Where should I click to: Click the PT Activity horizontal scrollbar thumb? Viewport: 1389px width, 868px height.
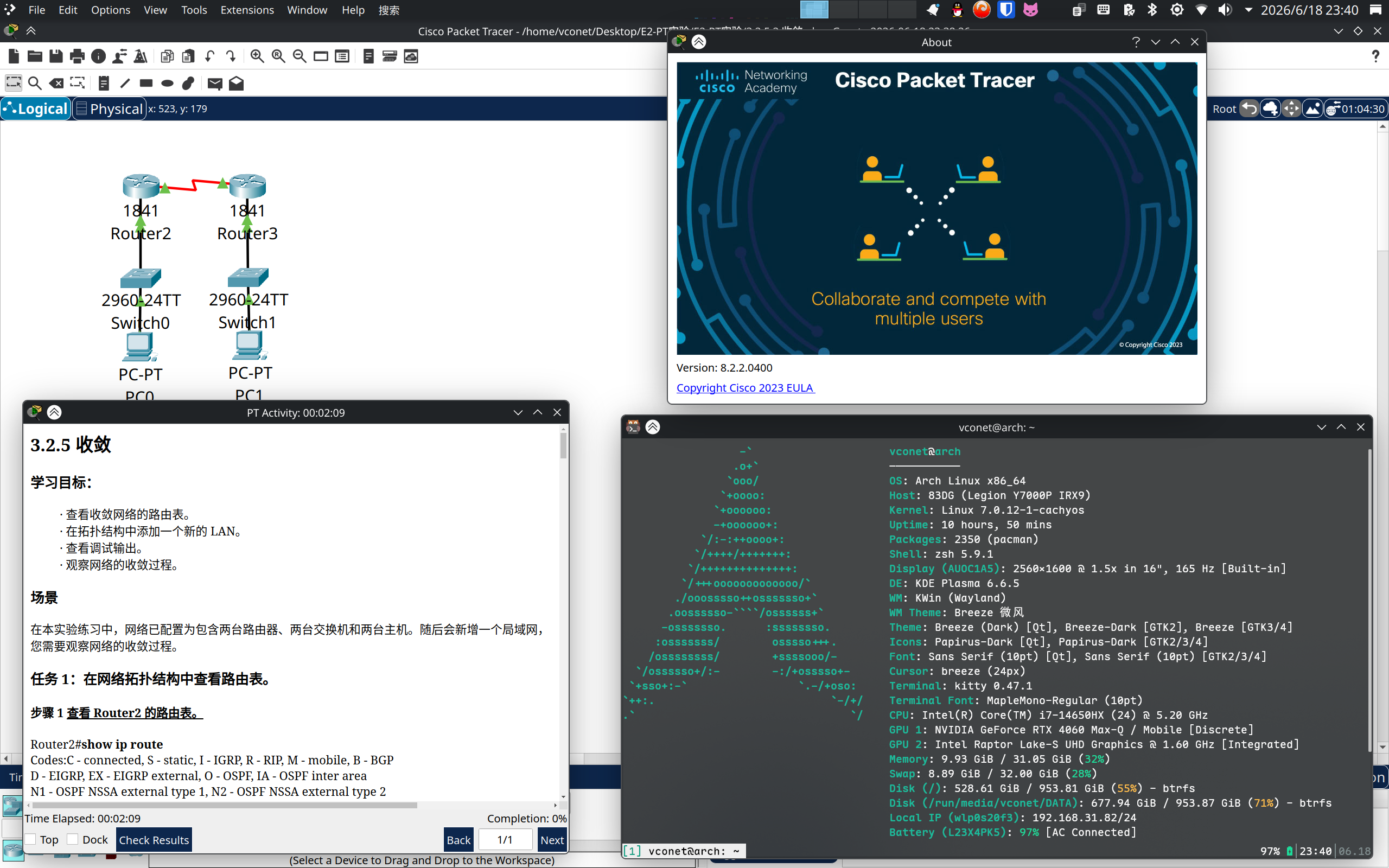pyautogui.click(x=225, y=806)
